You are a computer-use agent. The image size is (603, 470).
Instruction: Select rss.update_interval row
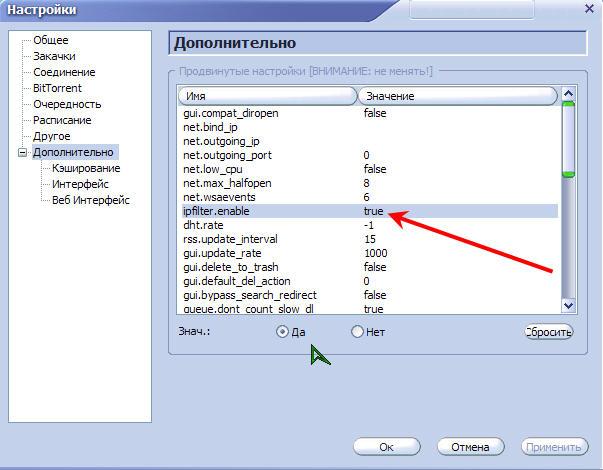pos(370,239)
